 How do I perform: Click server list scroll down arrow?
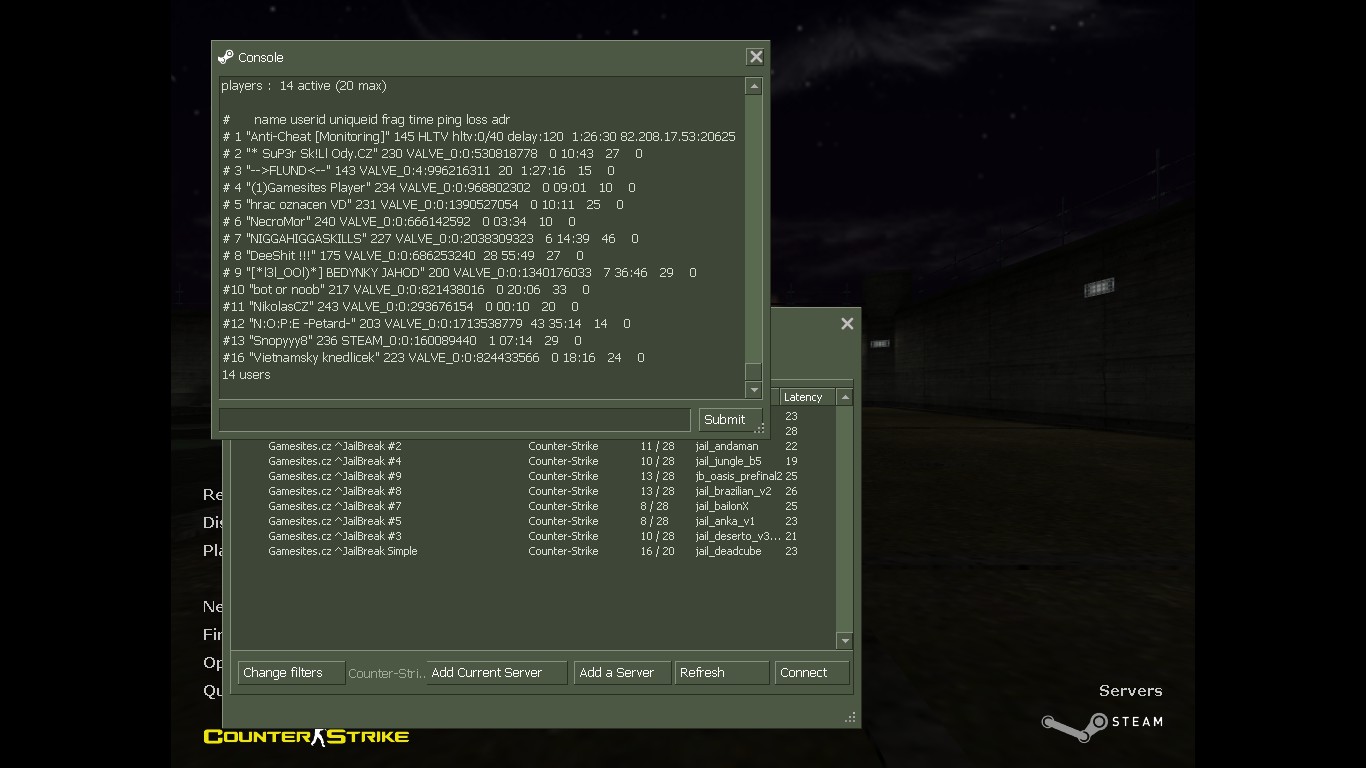(845, 641)
